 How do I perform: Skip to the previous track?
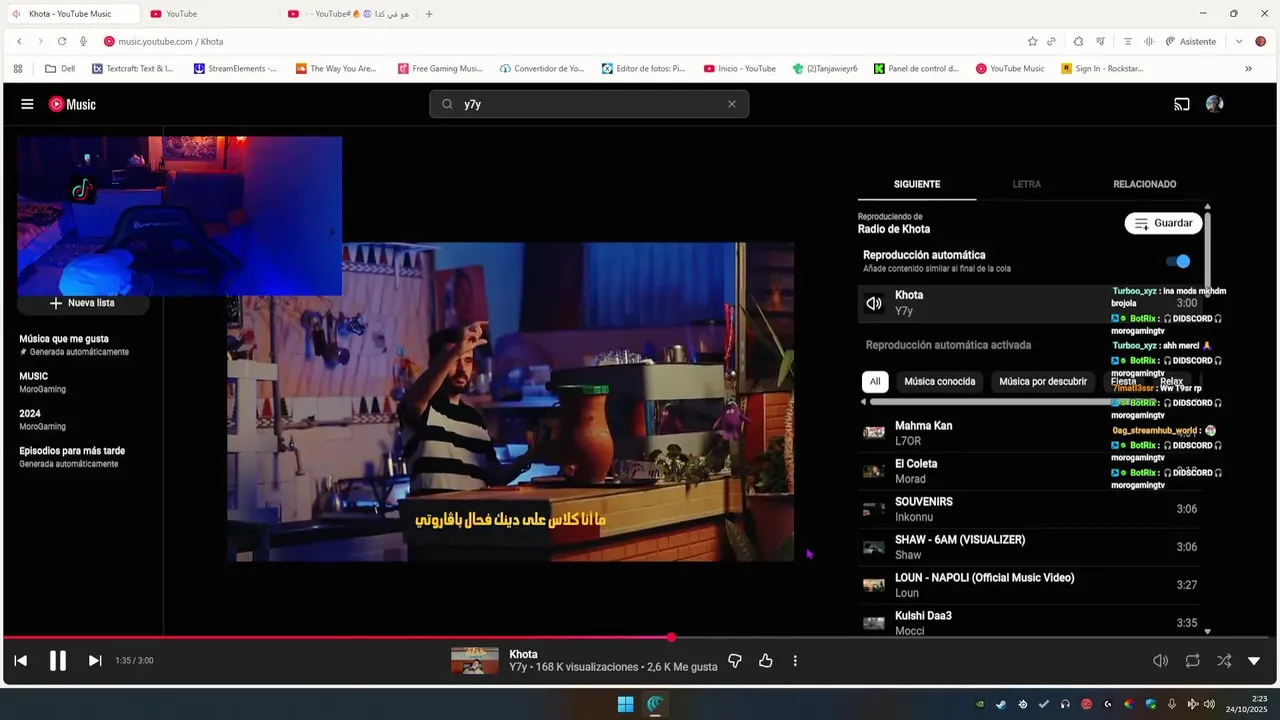pyautogui.click(x=21, y=660)
